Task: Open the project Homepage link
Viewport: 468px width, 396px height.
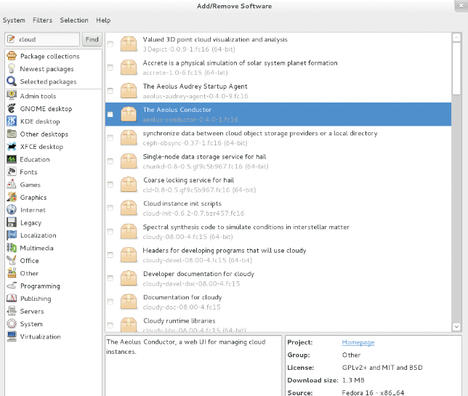Action: 358,342
